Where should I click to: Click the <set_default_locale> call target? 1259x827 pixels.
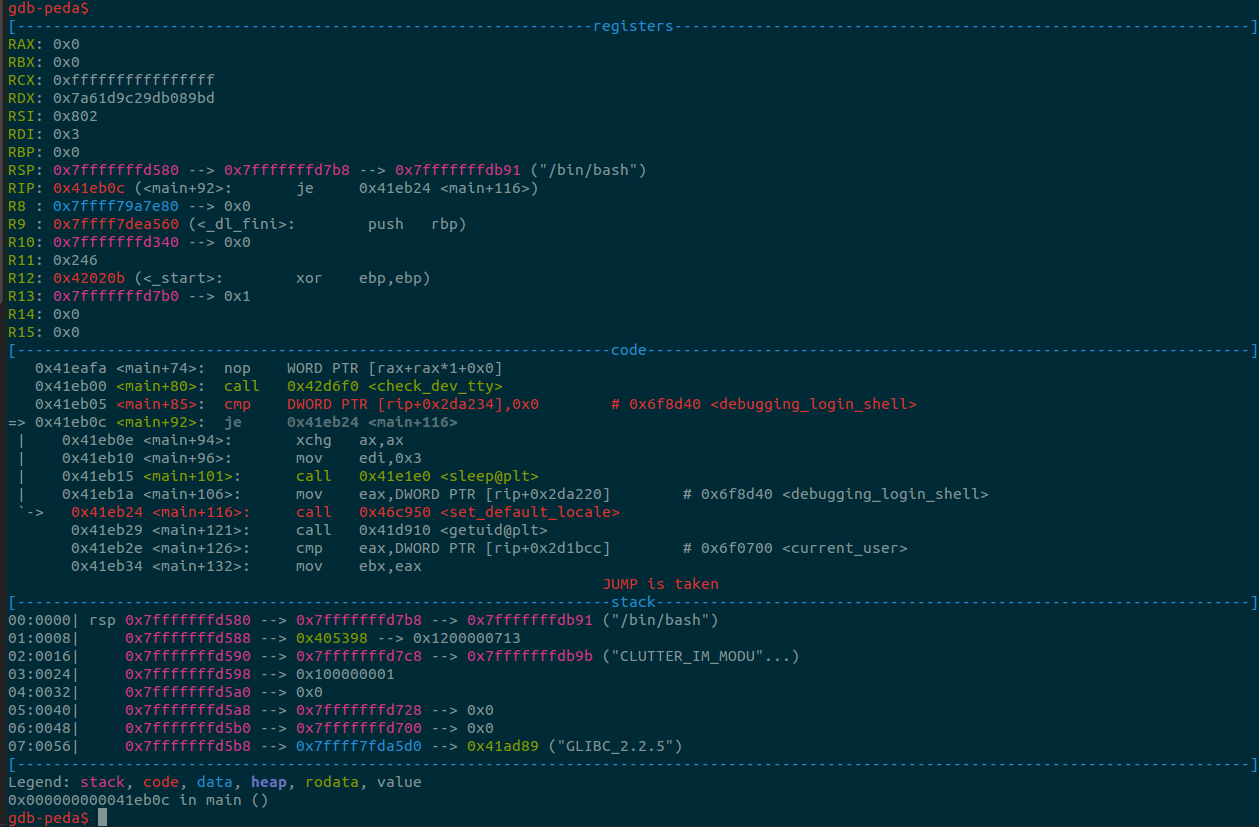pos(530,512)
